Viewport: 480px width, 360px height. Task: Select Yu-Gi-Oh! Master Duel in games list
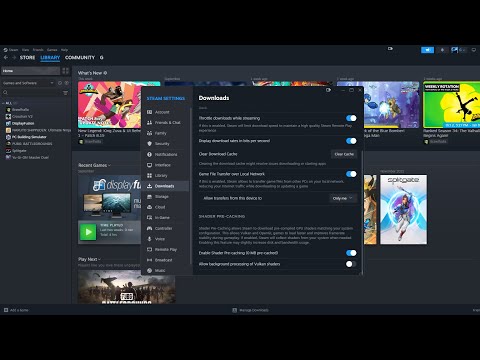(30, 157)
